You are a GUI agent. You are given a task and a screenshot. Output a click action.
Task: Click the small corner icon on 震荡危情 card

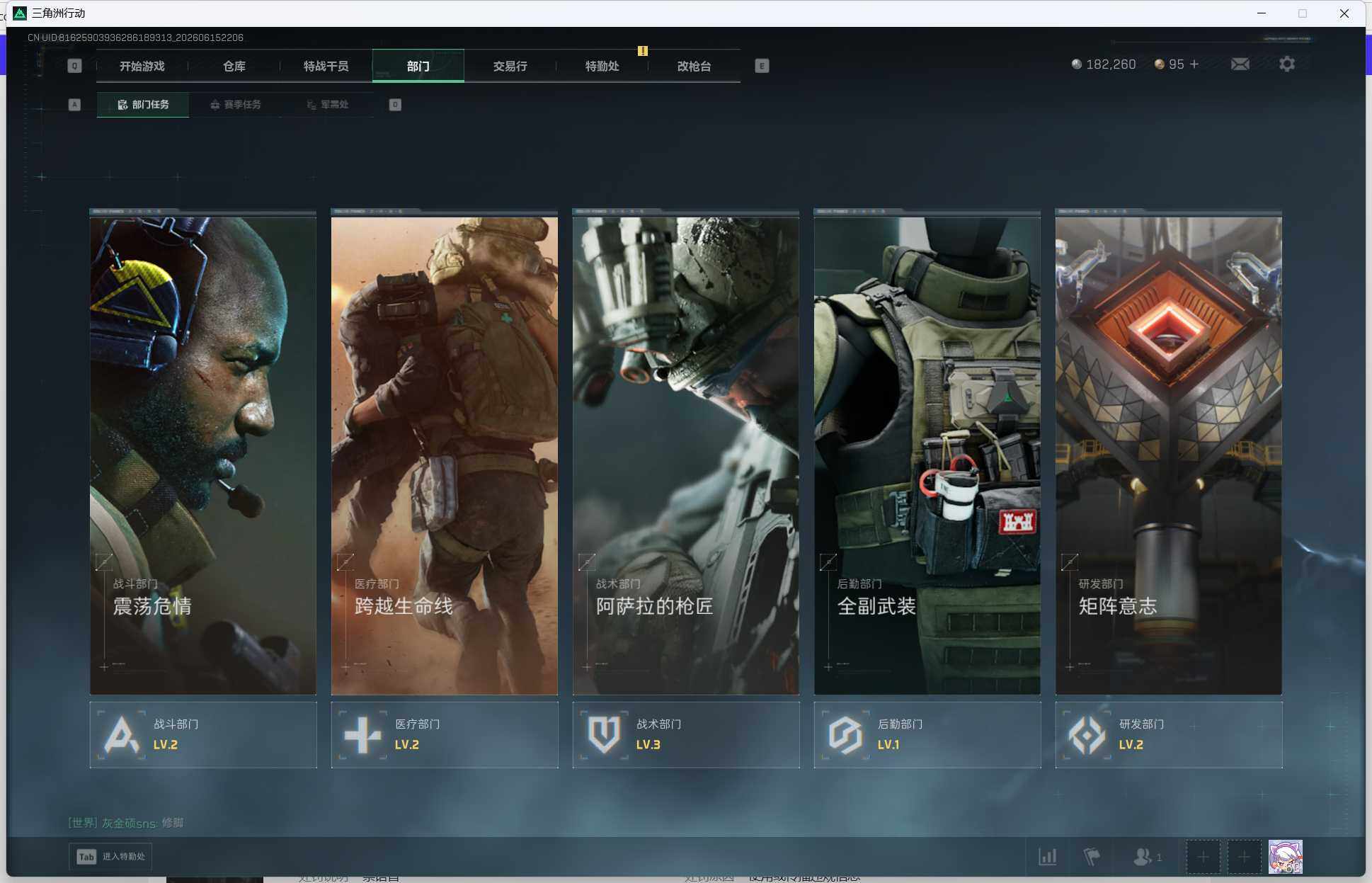pos(104,562)
